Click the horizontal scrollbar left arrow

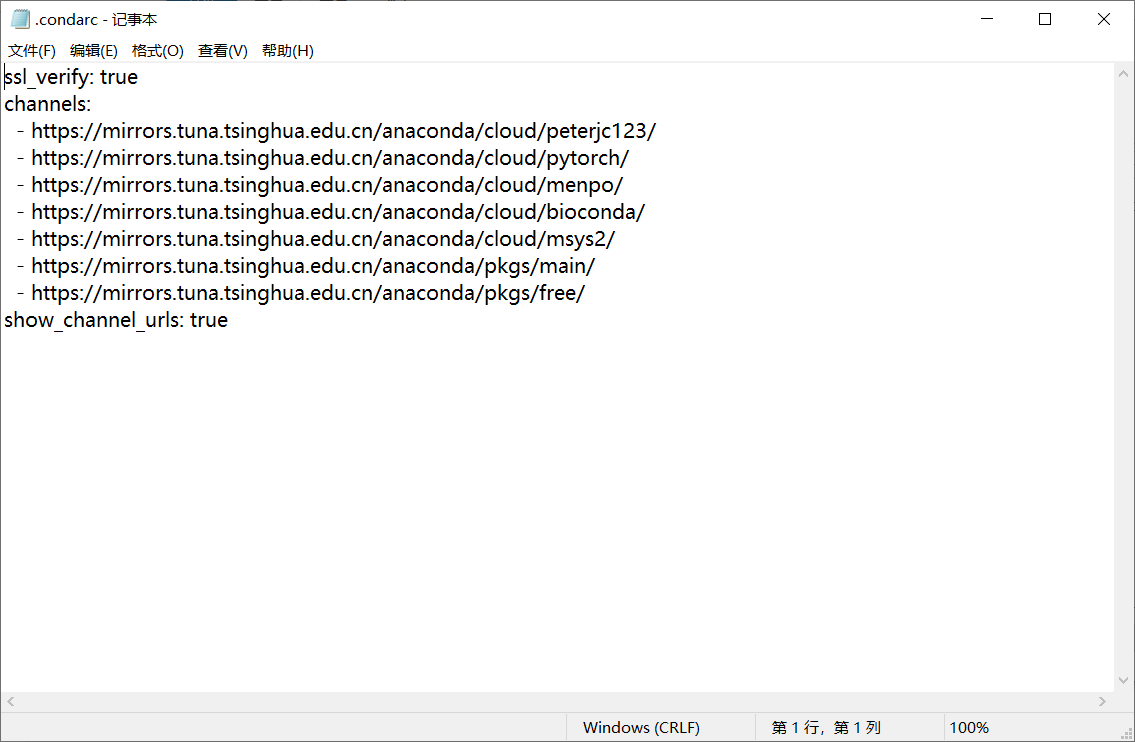(x=10, y=701)
